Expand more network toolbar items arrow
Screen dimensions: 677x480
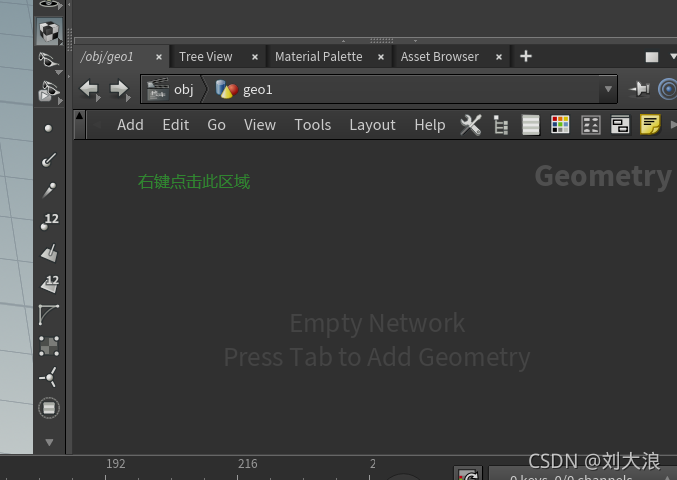(673, 125)
